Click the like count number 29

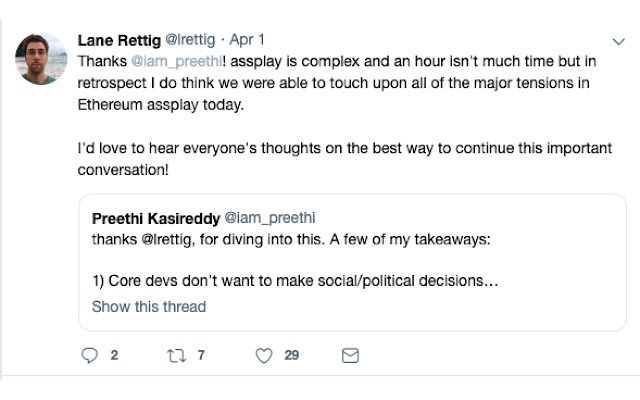coord(291,355)
